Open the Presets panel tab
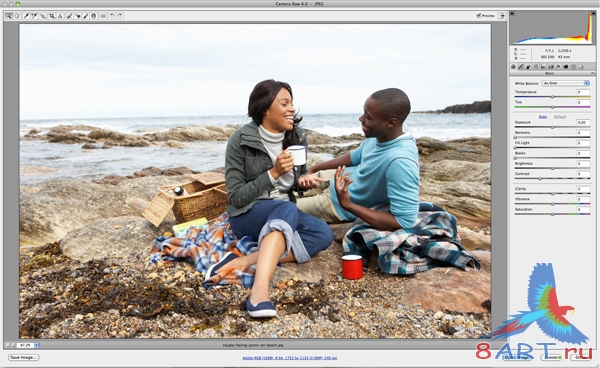This screenshot has width=600, height=368. [x=573, y=67]
